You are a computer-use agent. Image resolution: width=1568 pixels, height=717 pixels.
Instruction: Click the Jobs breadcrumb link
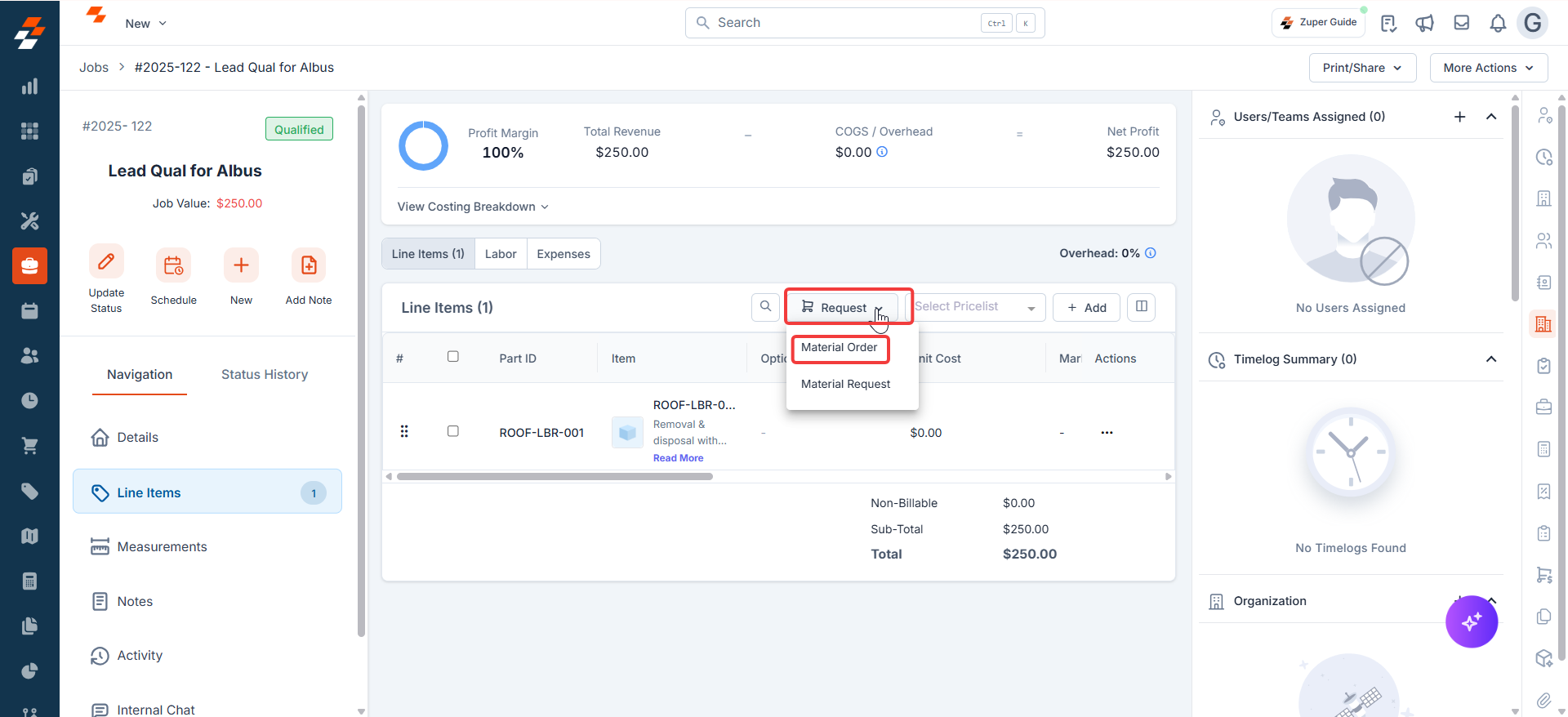click(94, 68)
